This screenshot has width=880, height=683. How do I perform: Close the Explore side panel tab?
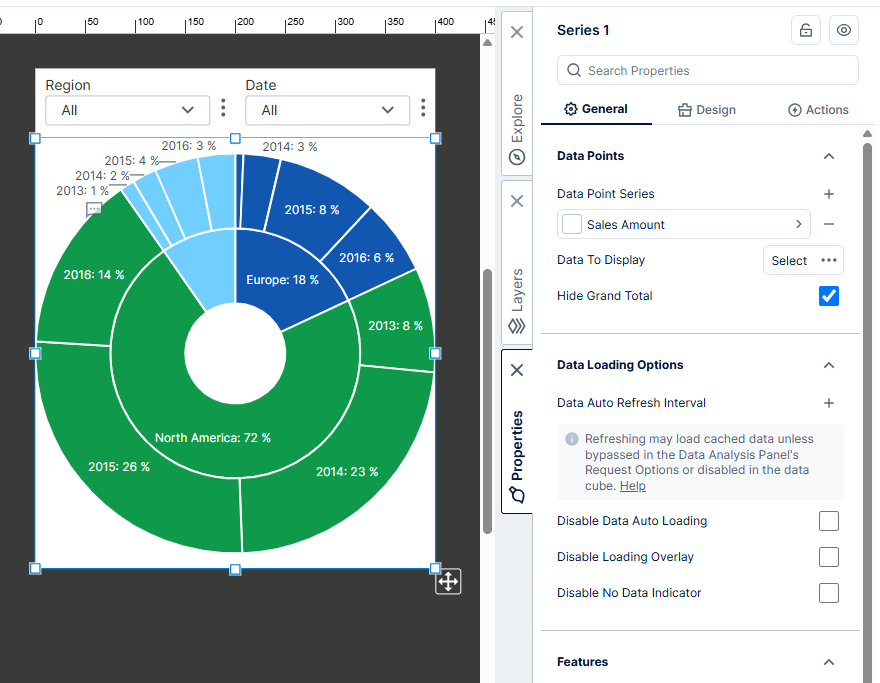pos(516,32)
